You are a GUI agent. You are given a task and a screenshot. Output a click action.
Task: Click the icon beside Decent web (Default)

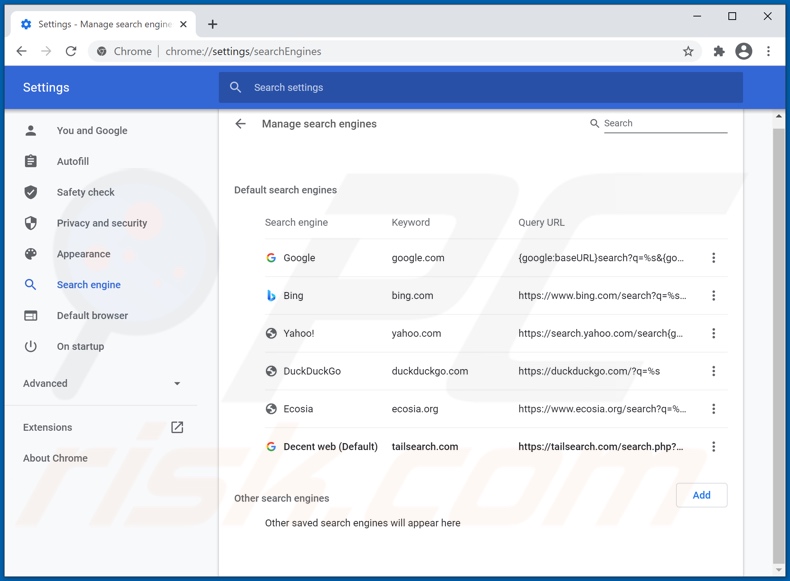(x=271, y=446)
